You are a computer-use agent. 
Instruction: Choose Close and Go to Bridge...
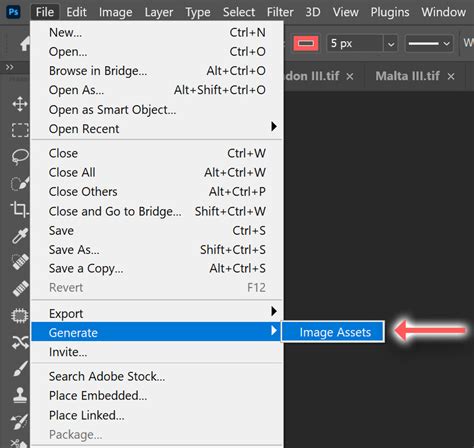(157, 211)
